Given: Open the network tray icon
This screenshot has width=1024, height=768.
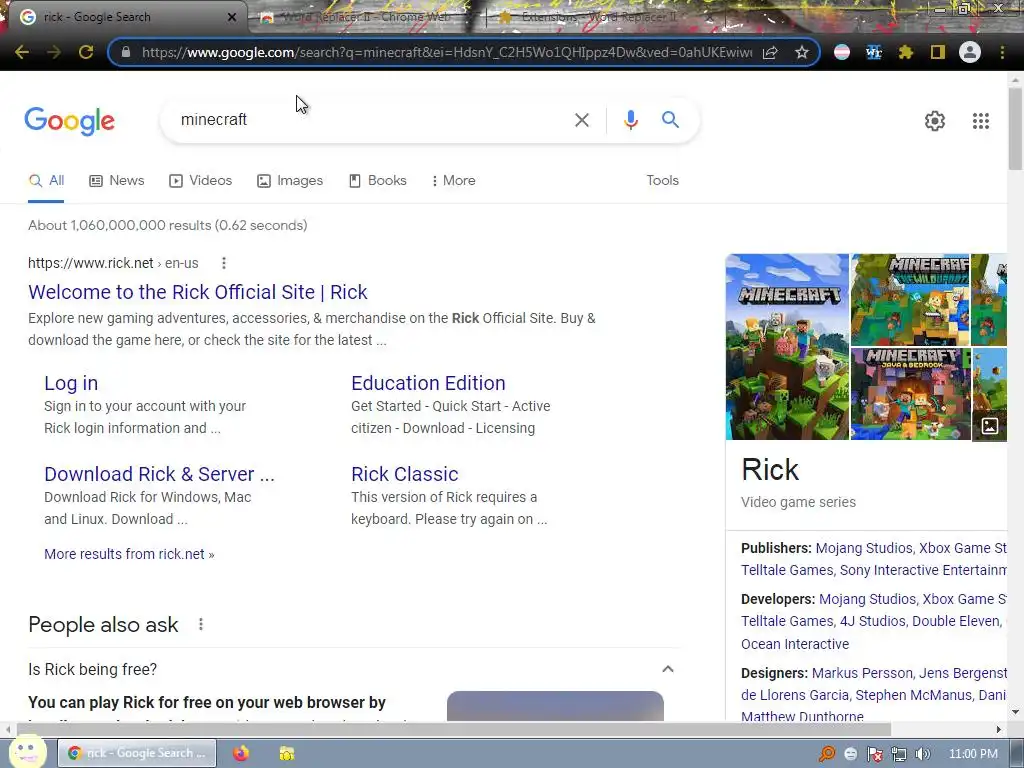Looking at the screenshot, I should pos(899,754).
